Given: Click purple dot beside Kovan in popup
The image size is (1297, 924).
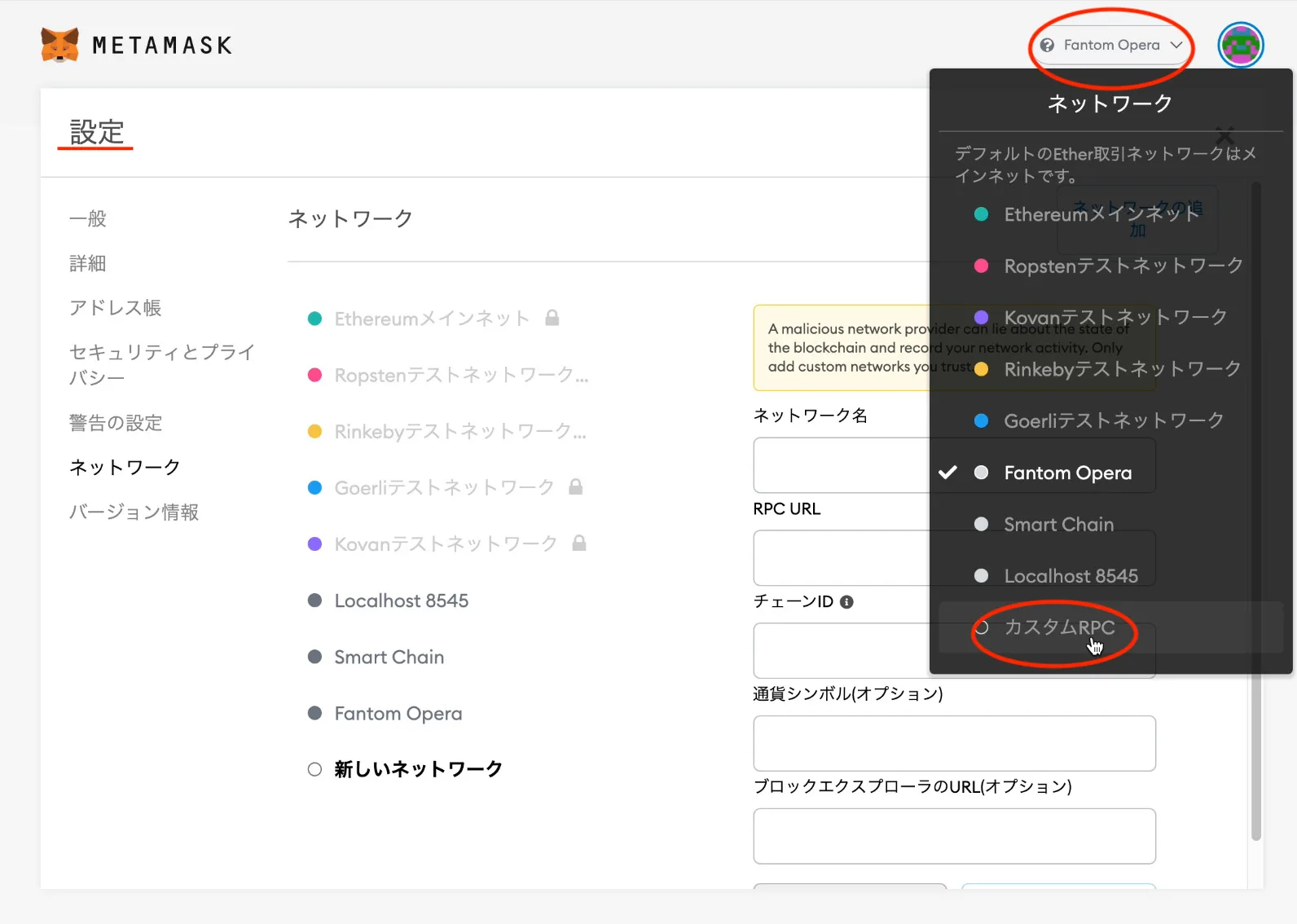Looking at the screenshot, I should 981,317.
